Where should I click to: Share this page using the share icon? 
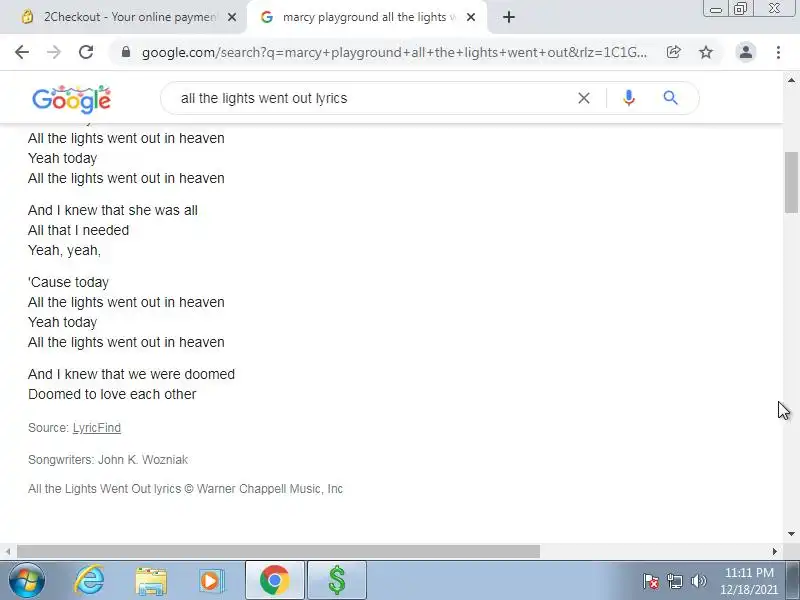673,52
